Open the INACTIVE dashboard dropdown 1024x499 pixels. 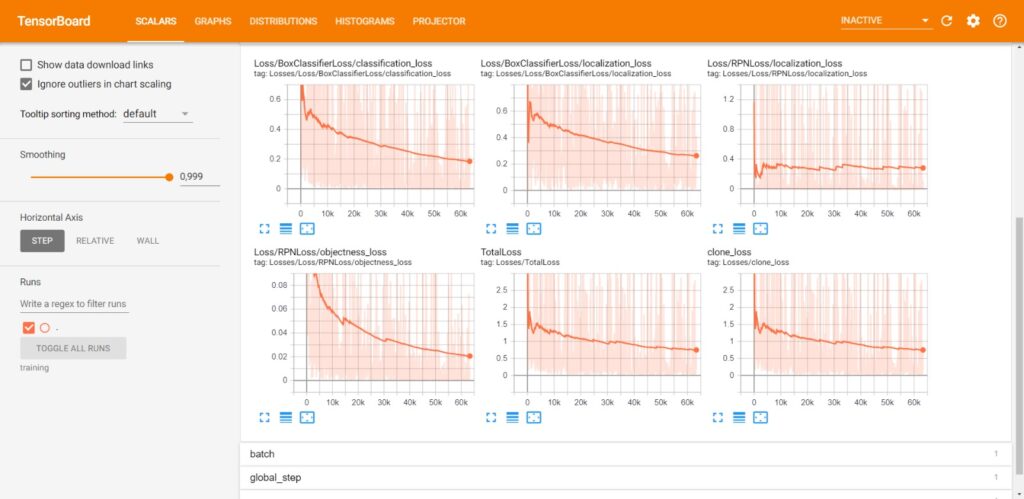pos(884,21)
